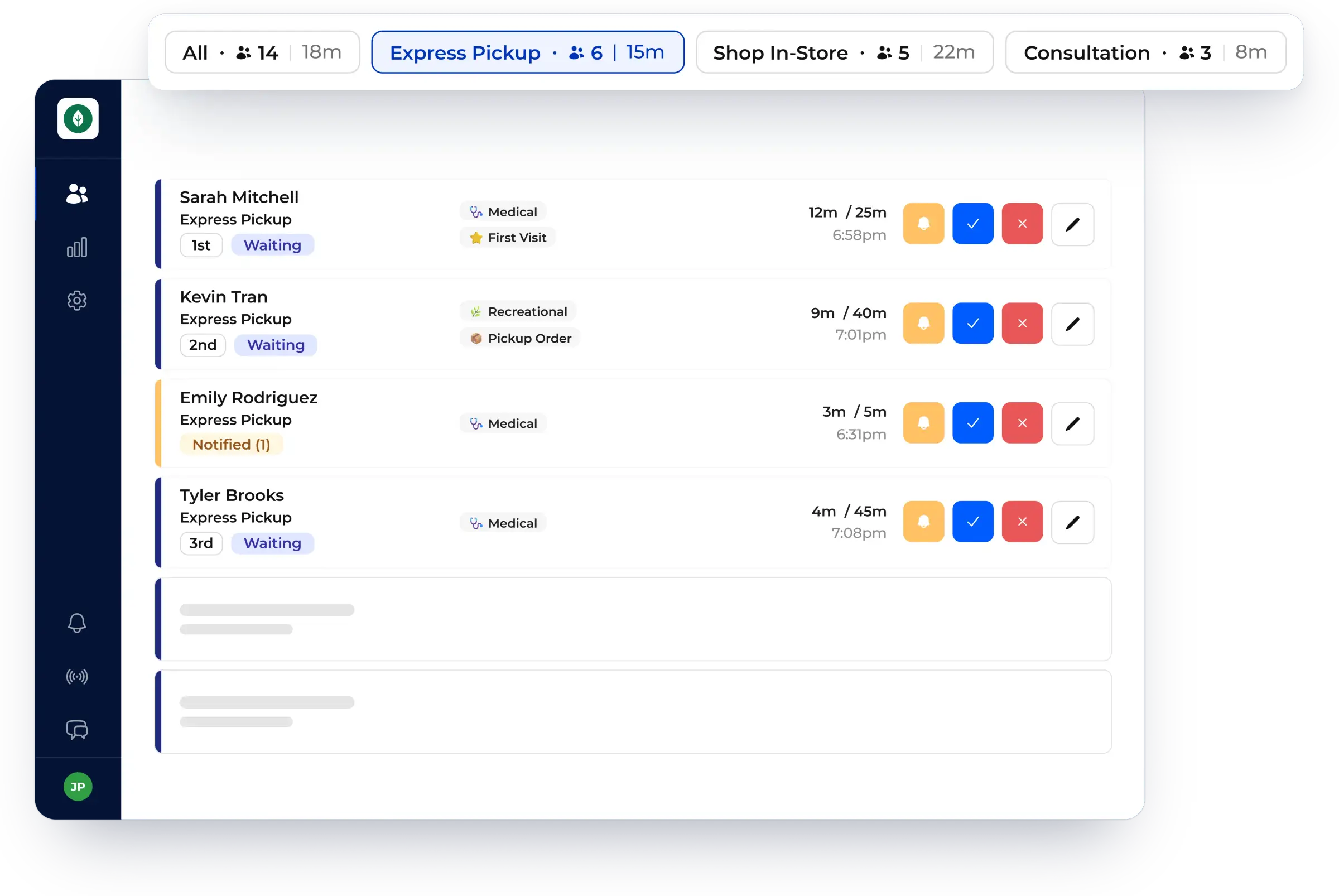Click the 9m / 40m wait time

(x=849, y=312)
